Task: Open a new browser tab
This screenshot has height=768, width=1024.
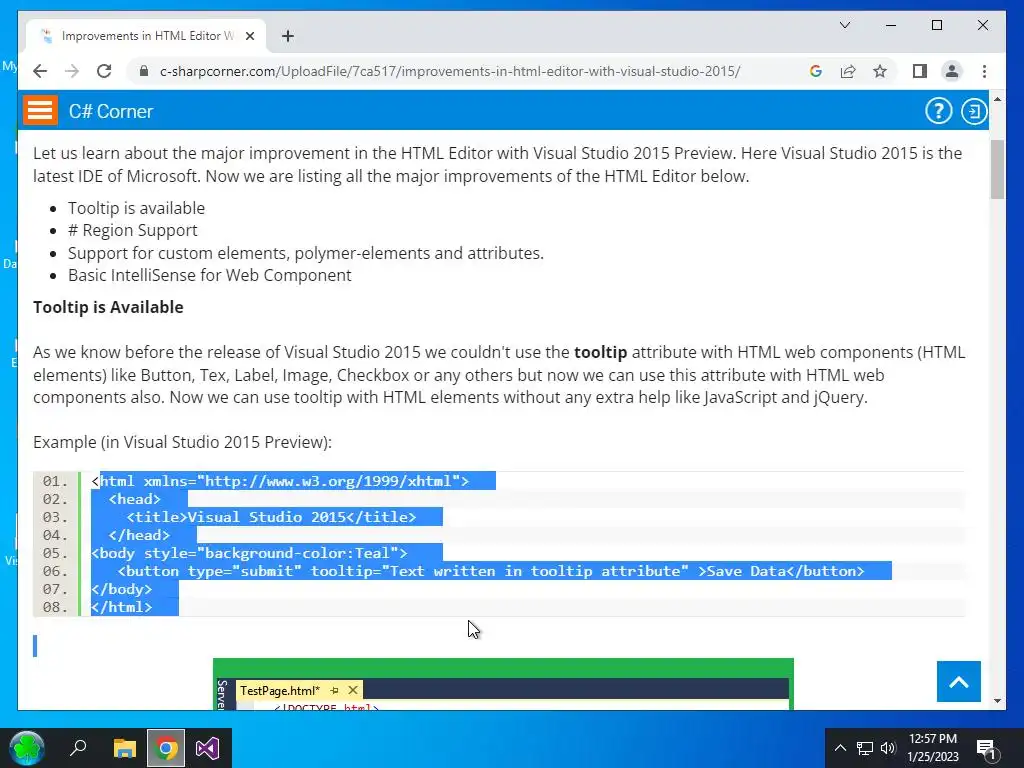Action: (x=287, y=36)
